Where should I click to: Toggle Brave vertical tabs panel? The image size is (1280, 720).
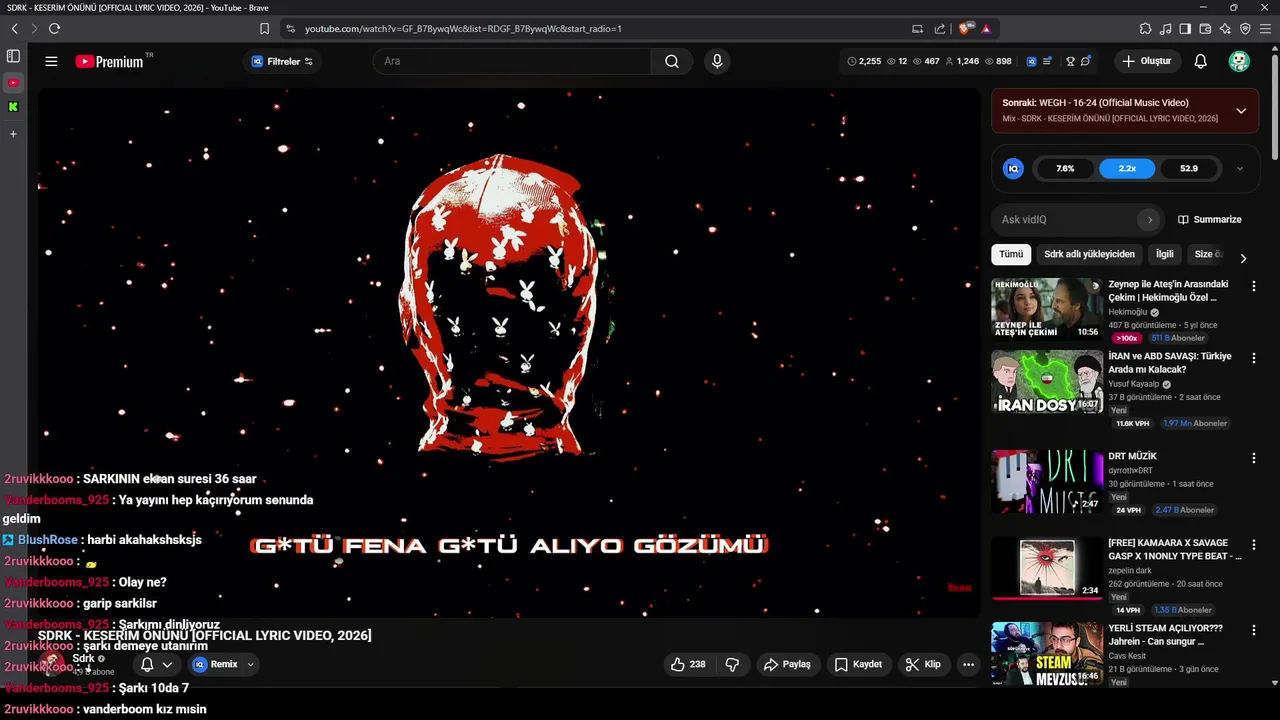tap(13, 56)
